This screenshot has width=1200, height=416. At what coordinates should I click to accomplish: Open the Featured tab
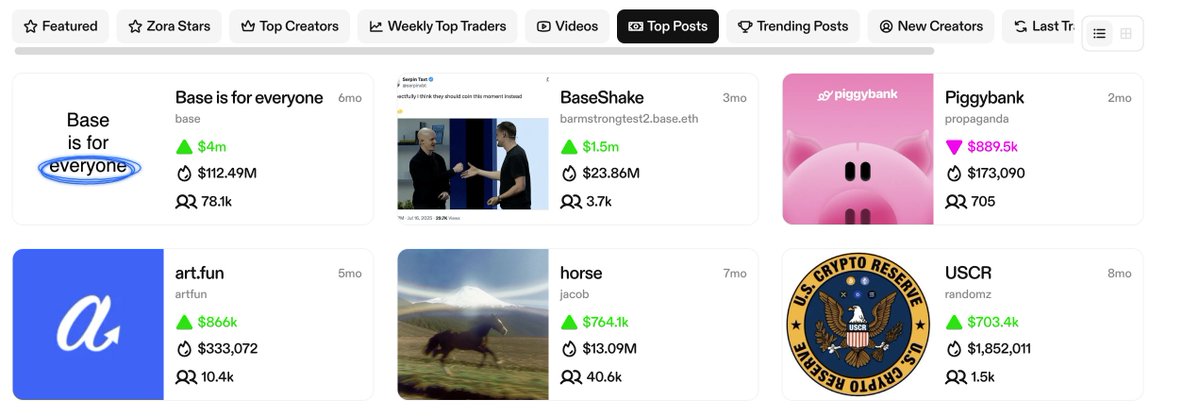60,26
